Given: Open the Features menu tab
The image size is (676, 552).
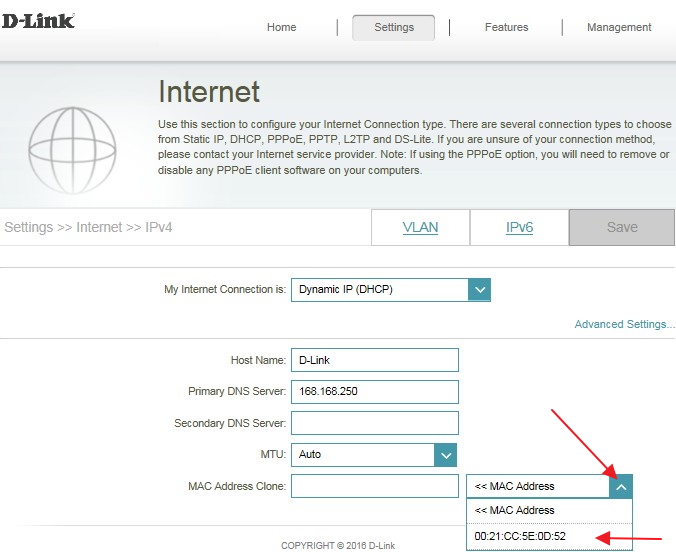Looking at the screenshot, I should click(506, 28).
